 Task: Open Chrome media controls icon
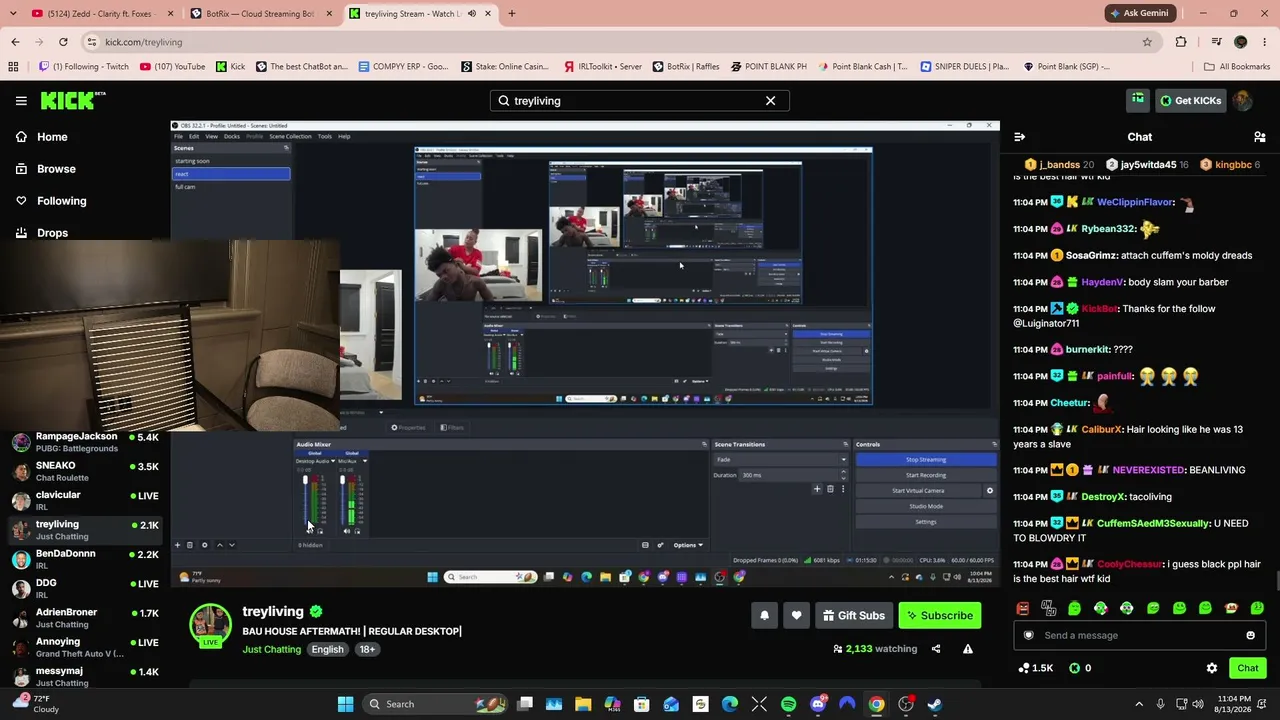point(1216,42)
